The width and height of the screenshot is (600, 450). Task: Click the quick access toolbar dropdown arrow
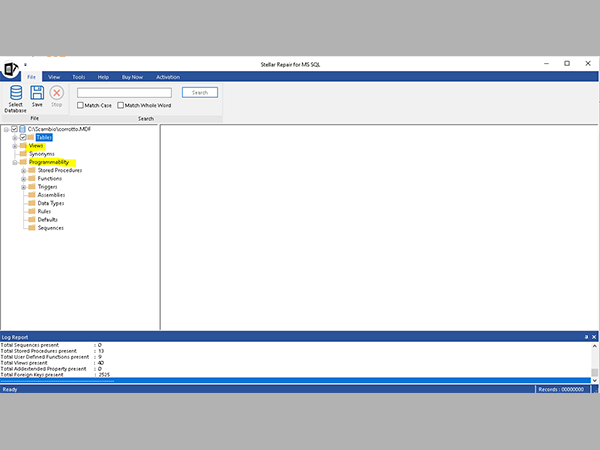pos(25,65)
